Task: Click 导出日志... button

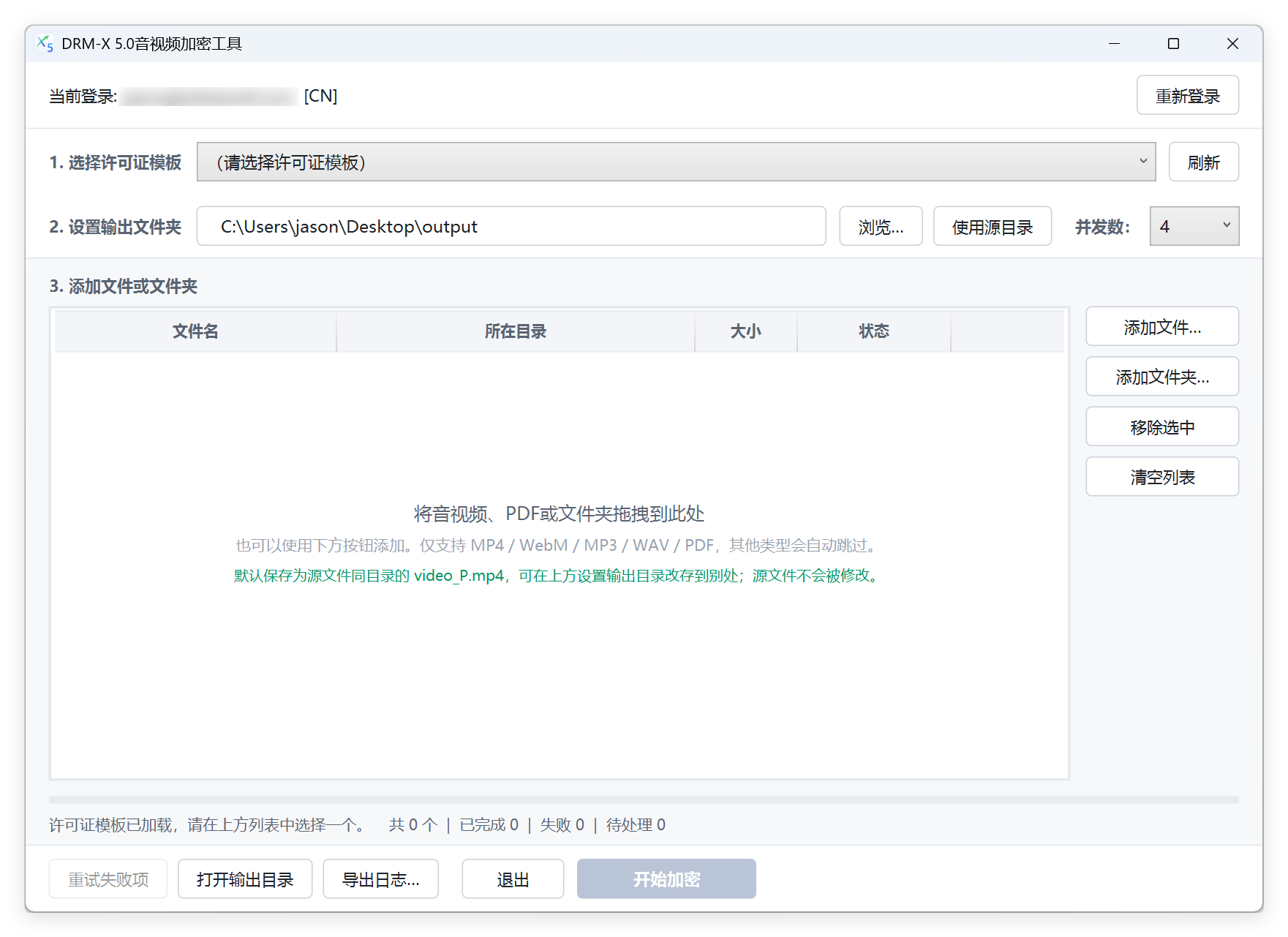Action: (380, 878)
